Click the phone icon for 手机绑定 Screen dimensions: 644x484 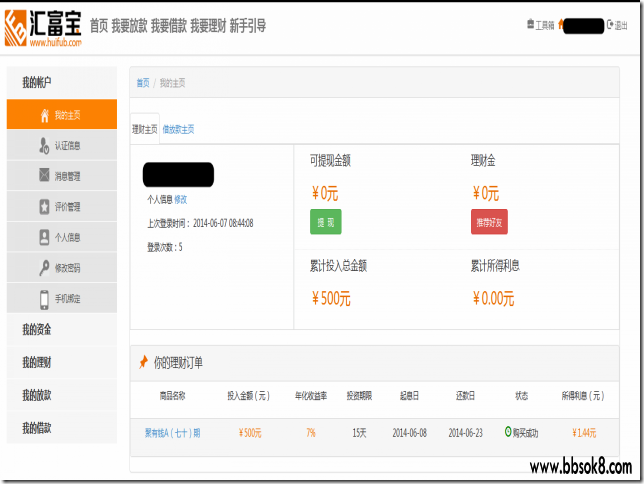pyautogui.click(x=44, y=299)
